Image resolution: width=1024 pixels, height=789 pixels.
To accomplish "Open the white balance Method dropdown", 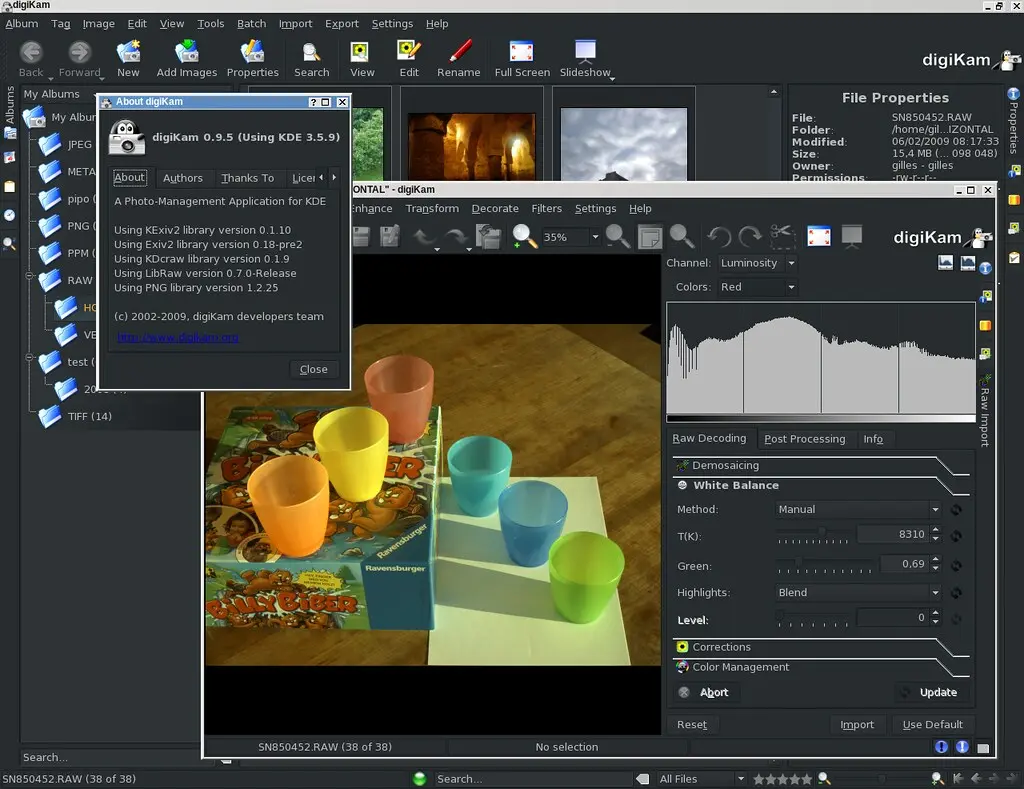I will [x=855, y=509].
